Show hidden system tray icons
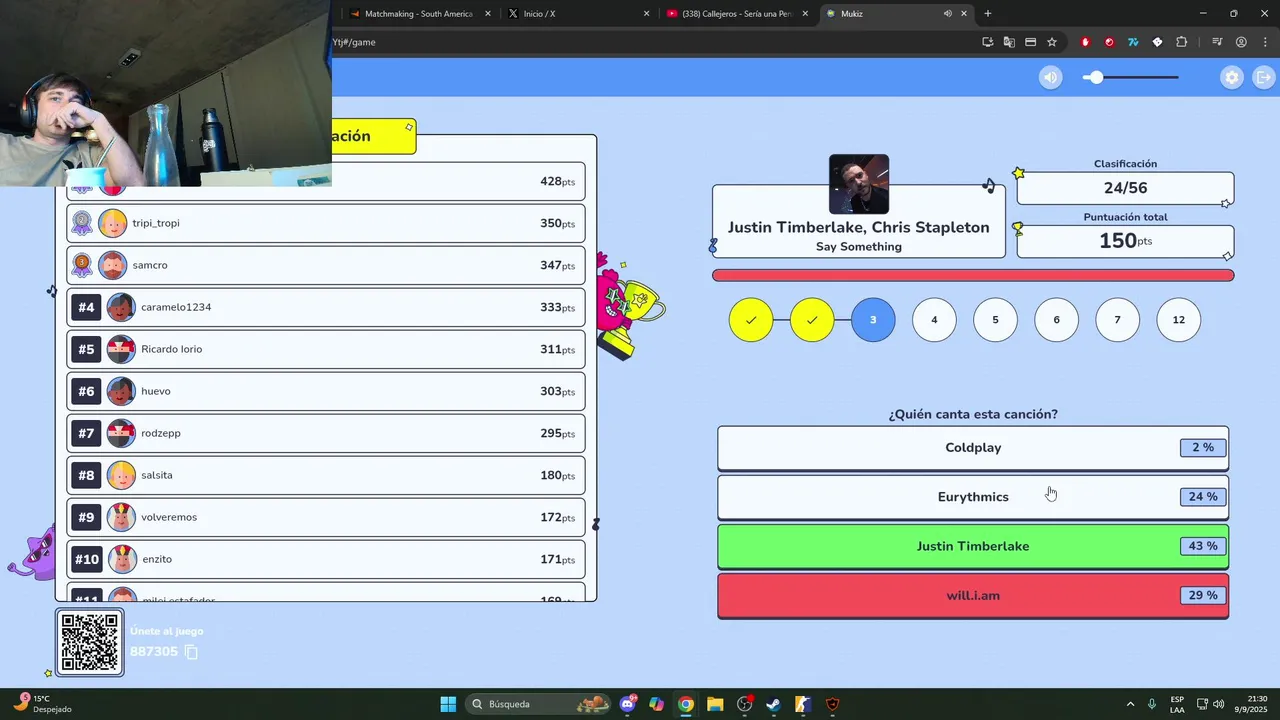This screenshot has width=1280, height=720. [x=1130, y=704]
